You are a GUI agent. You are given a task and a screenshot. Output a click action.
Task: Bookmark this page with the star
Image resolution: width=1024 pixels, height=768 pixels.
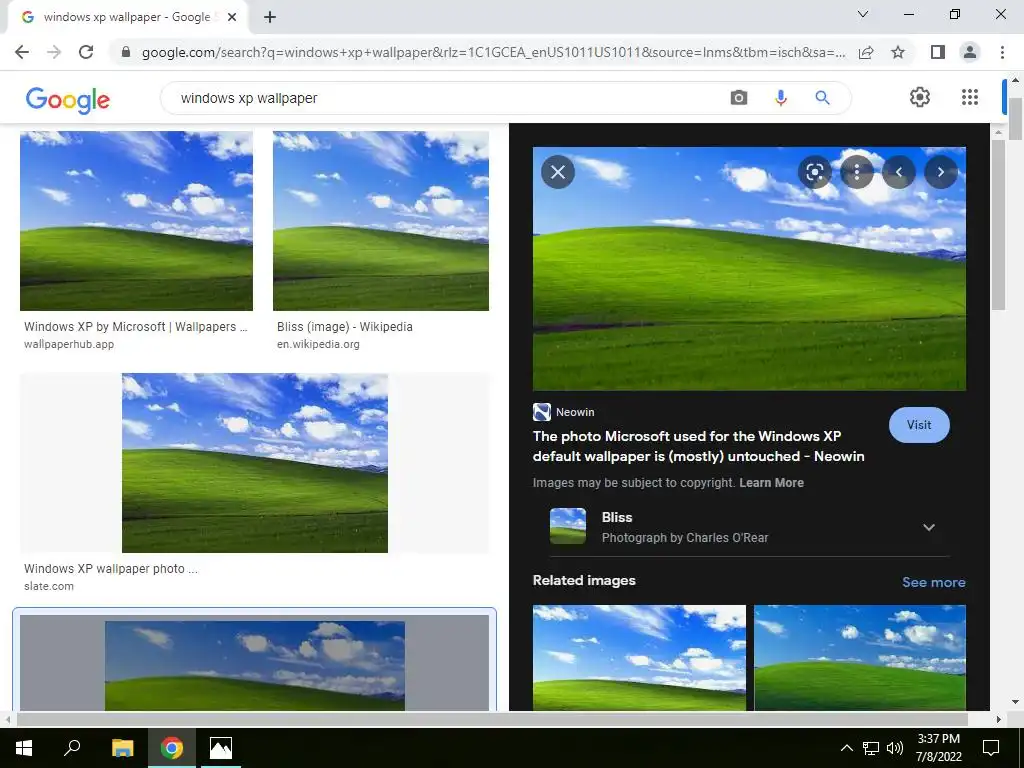click(x=898, y=52)
